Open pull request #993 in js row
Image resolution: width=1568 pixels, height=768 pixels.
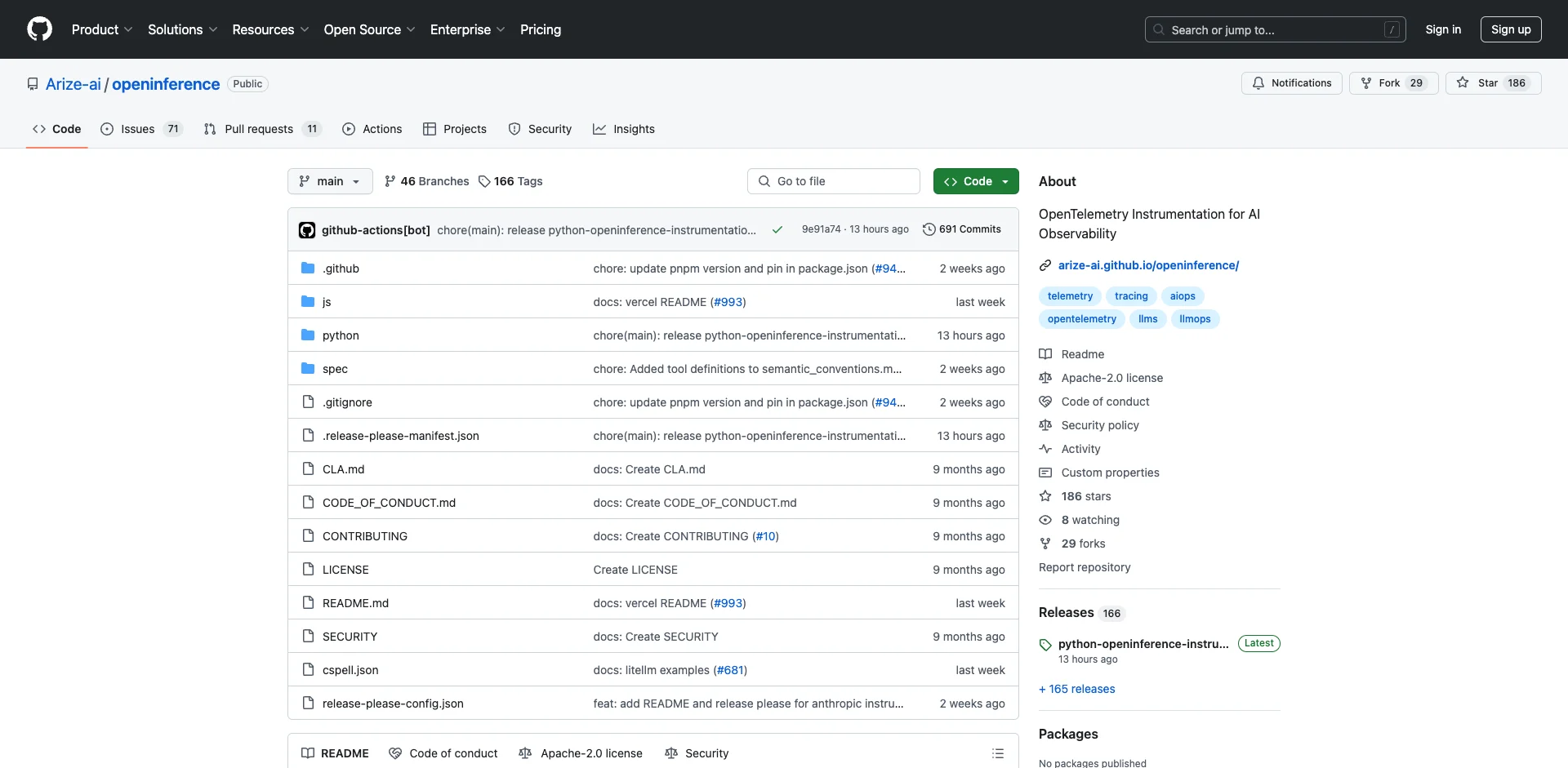[x=728, y=302]
